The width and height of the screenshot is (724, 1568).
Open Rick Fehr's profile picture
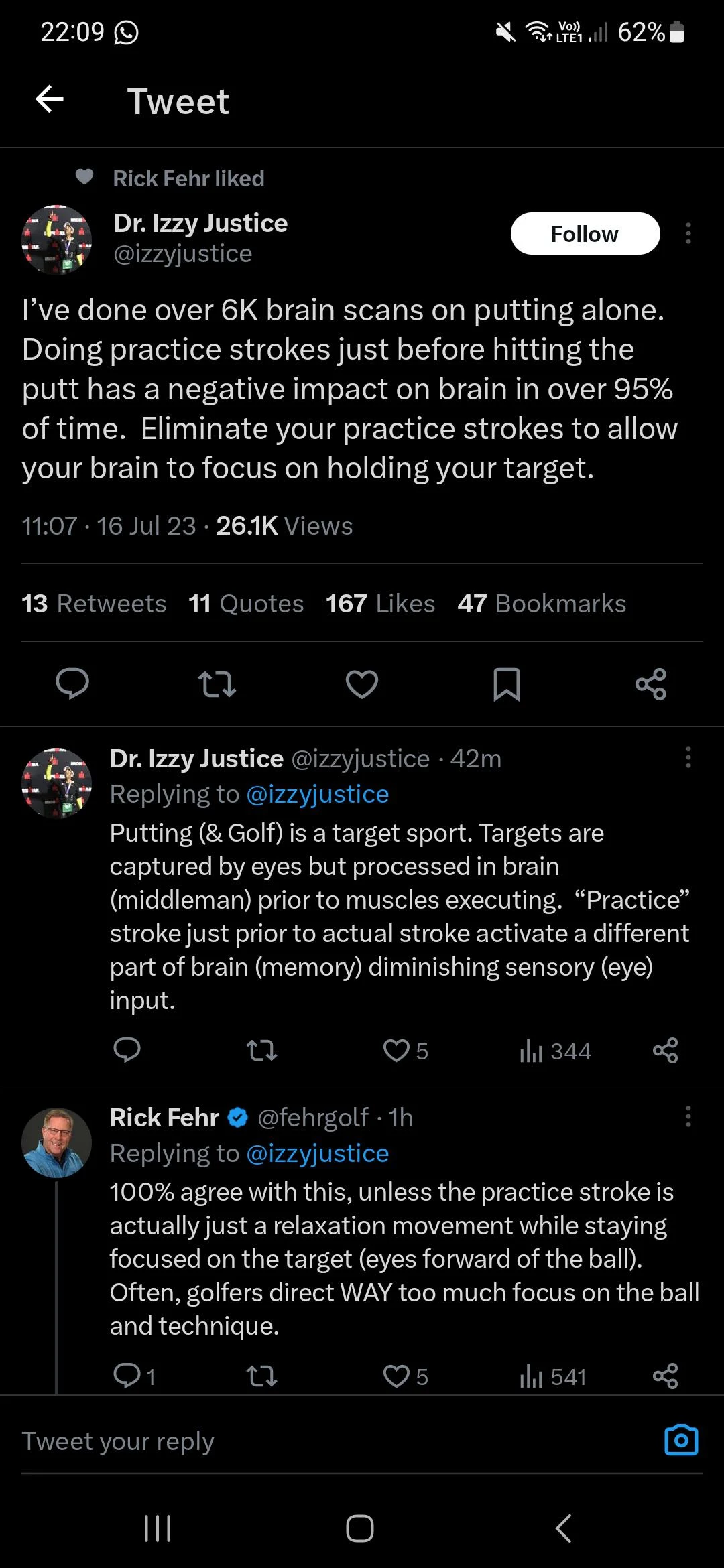(57, 1142)
